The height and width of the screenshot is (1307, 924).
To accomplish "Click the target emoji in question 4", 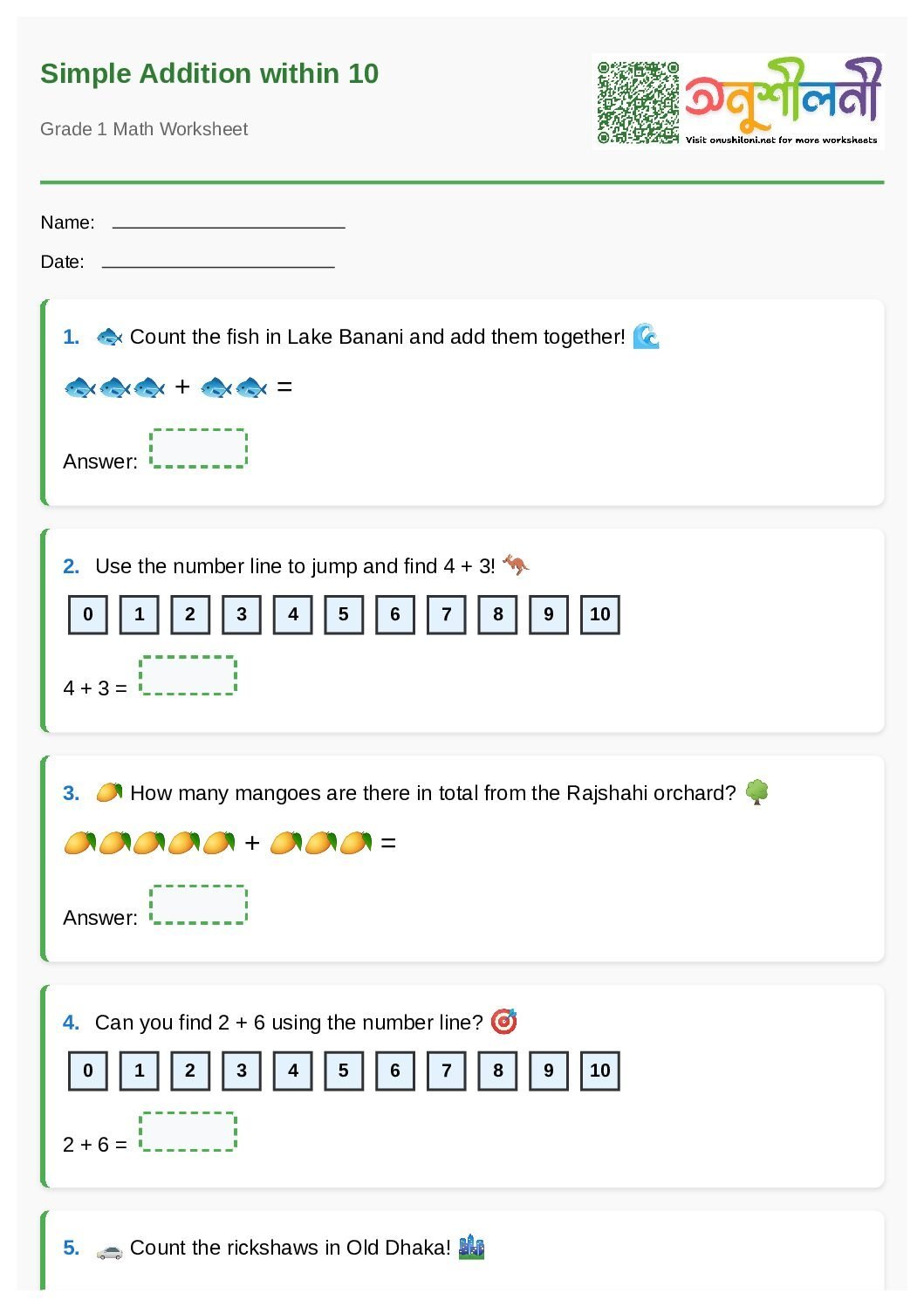I will pyautogui.click(x=504, y=1022).
